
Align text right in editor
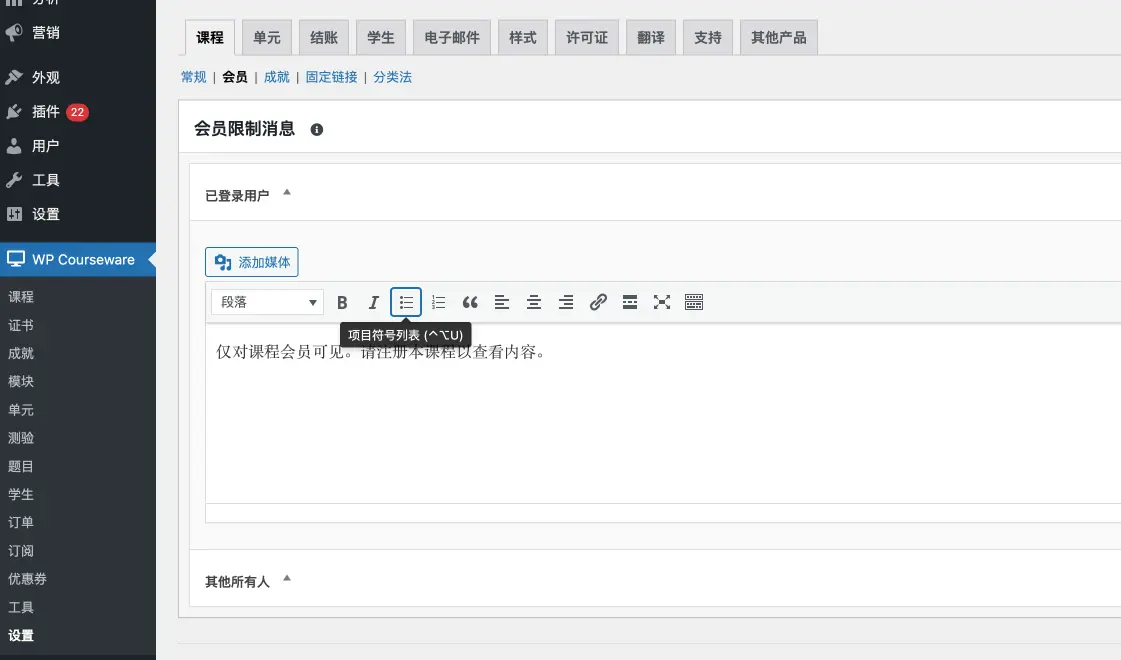(x=566, y=302)
